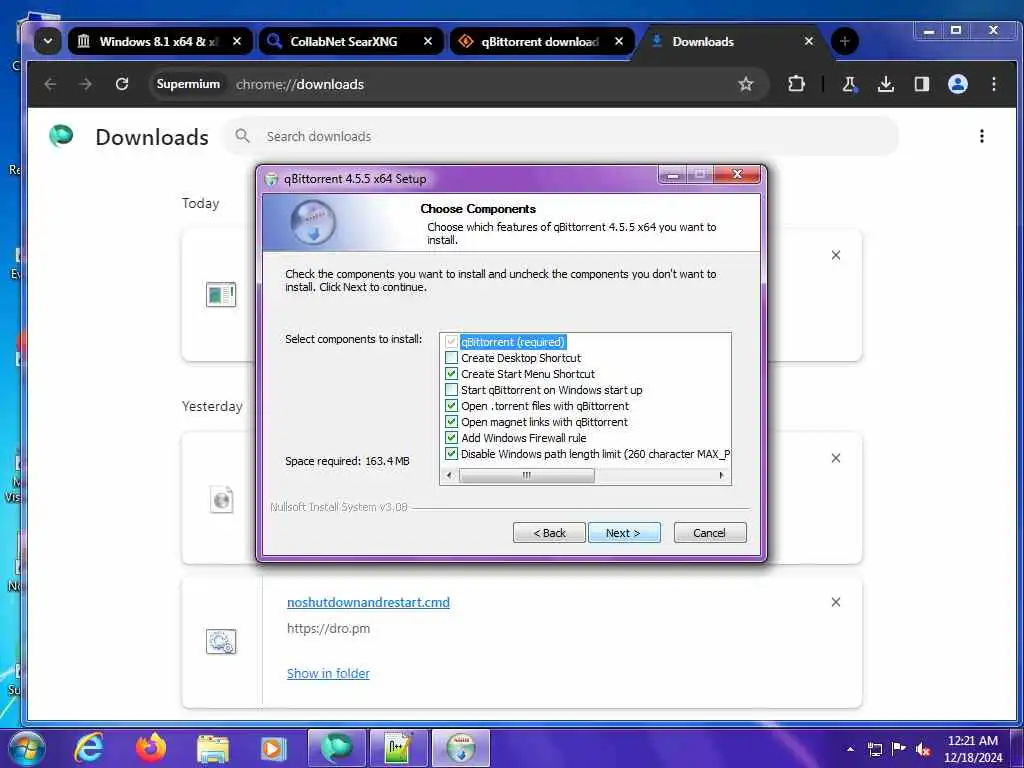Open the browser three-dot menu
The height and width of the screenshot is (768, 1024).
pyautogui.click(x=993, y=84)
